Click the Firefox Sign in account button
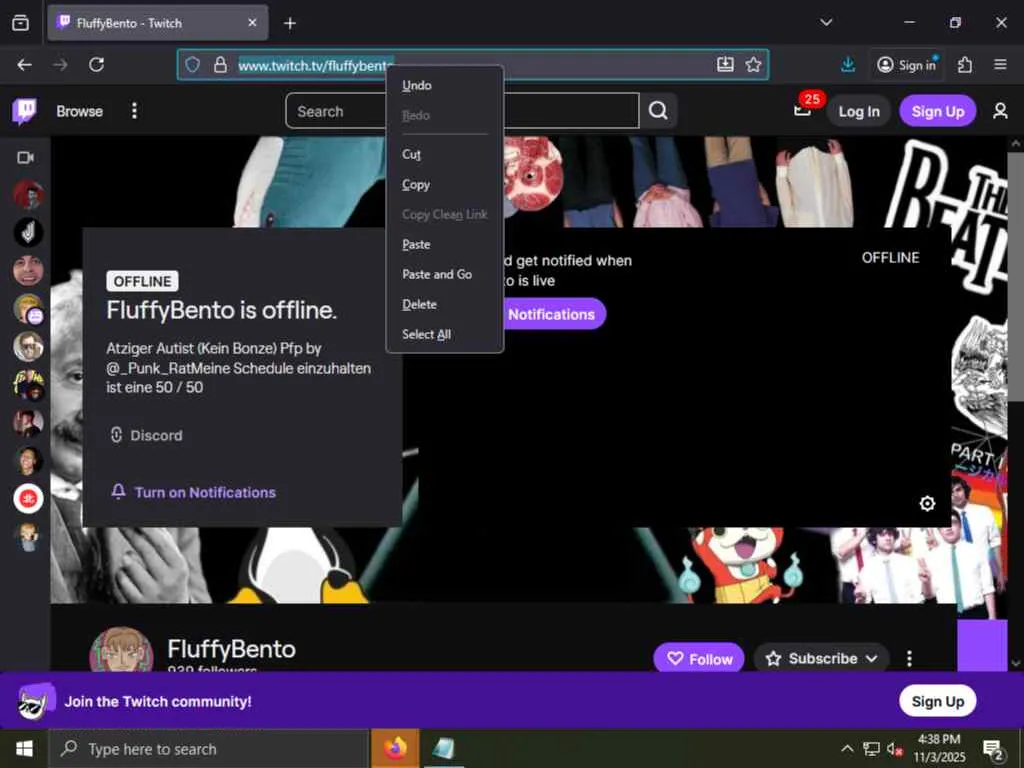 coord(906,65)
